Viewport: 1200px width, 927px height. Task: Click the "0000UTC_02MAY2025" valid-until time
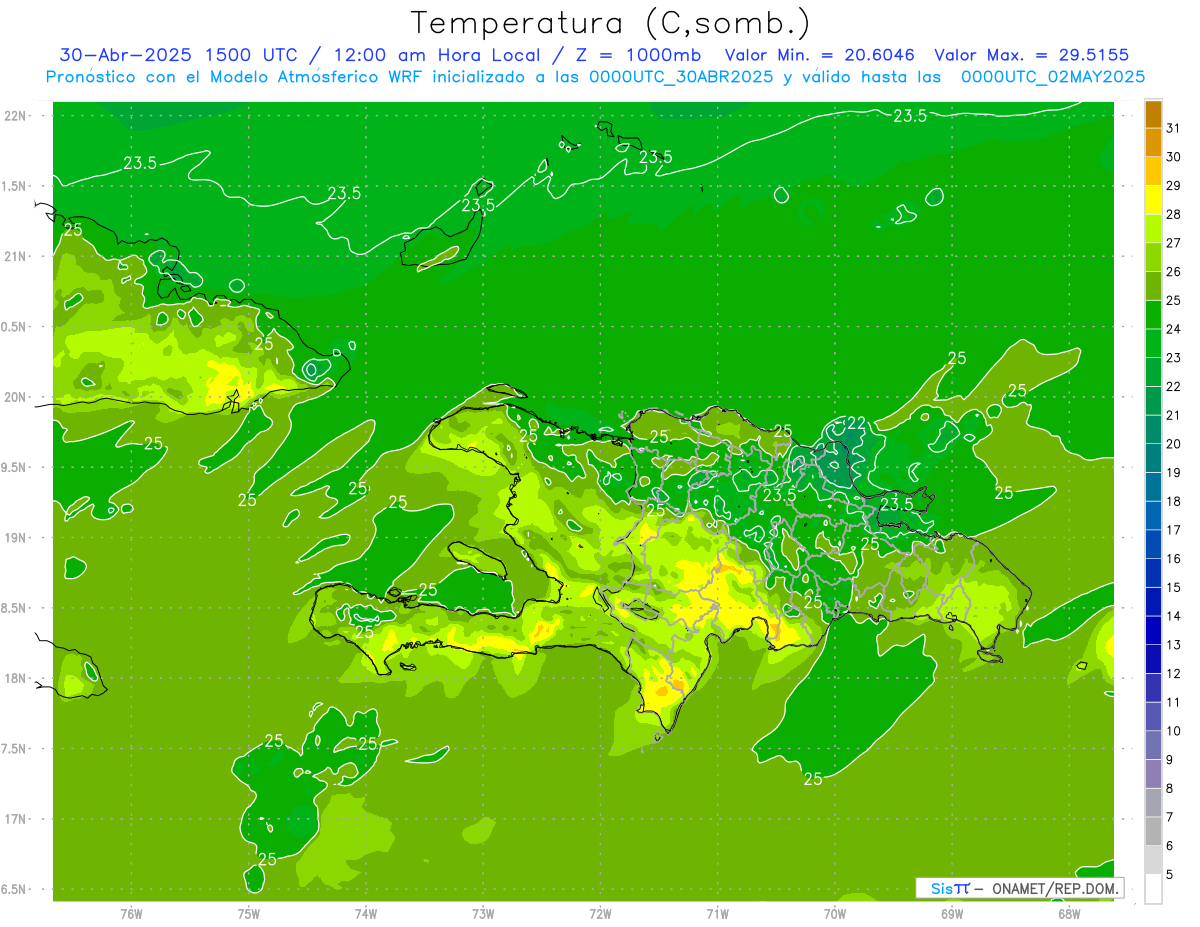1053,77
